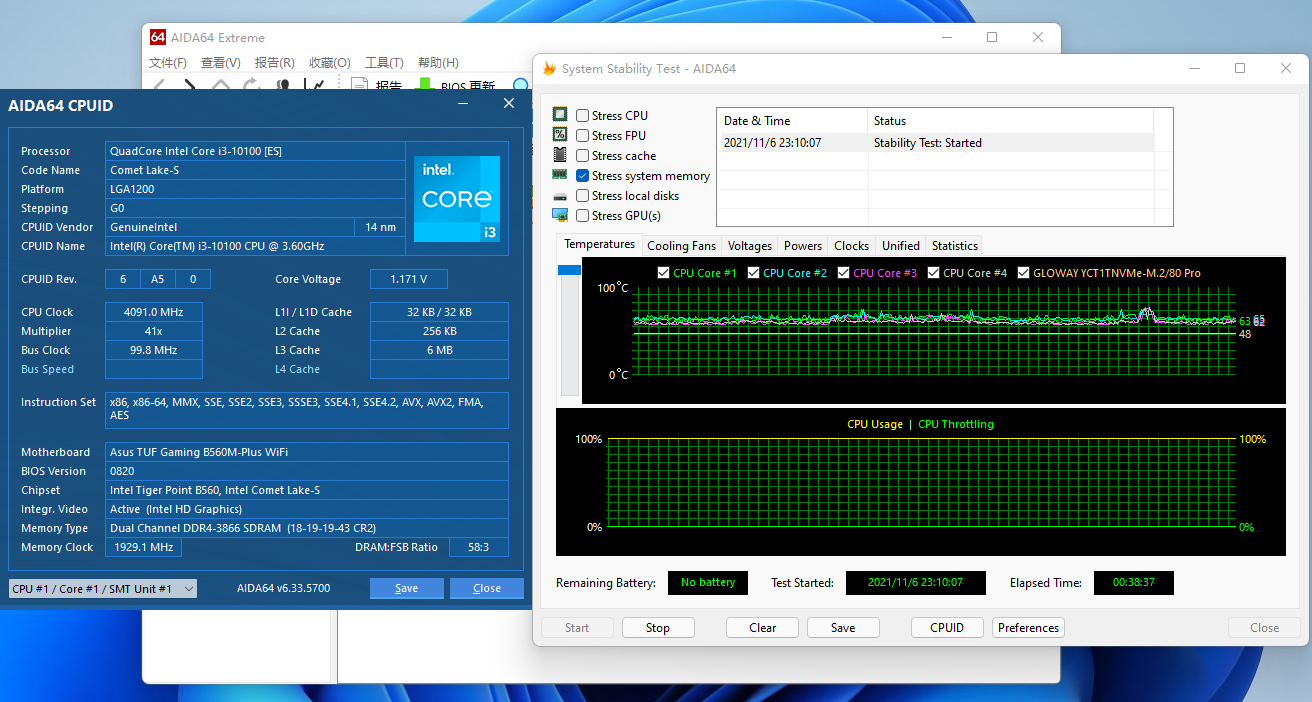Click the Save button in CPUID window
The width and height of the screenshot is (1312, 702).
[x=406, y=588]
